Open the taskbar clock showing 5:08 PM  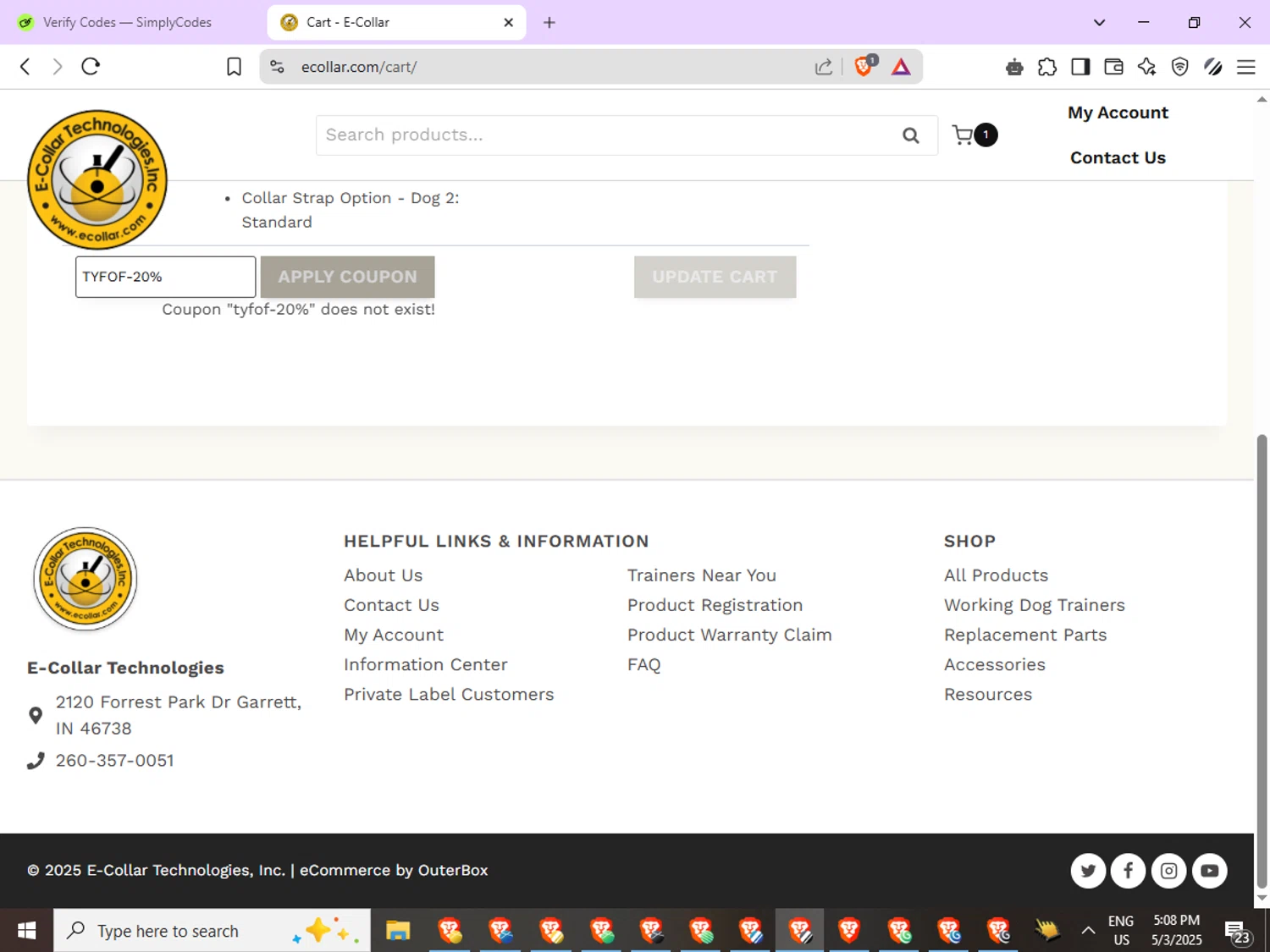point(1176,931)
